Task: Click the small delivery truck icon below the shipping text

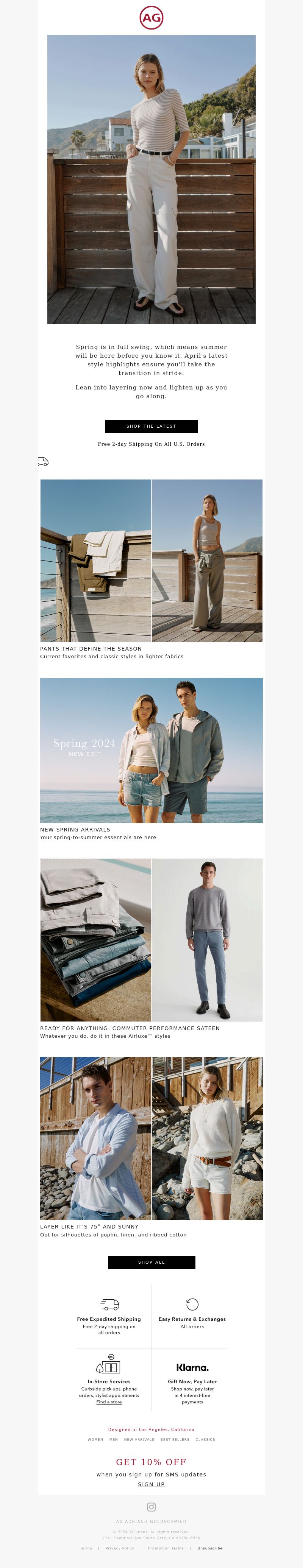Action: tap(43, 462)
